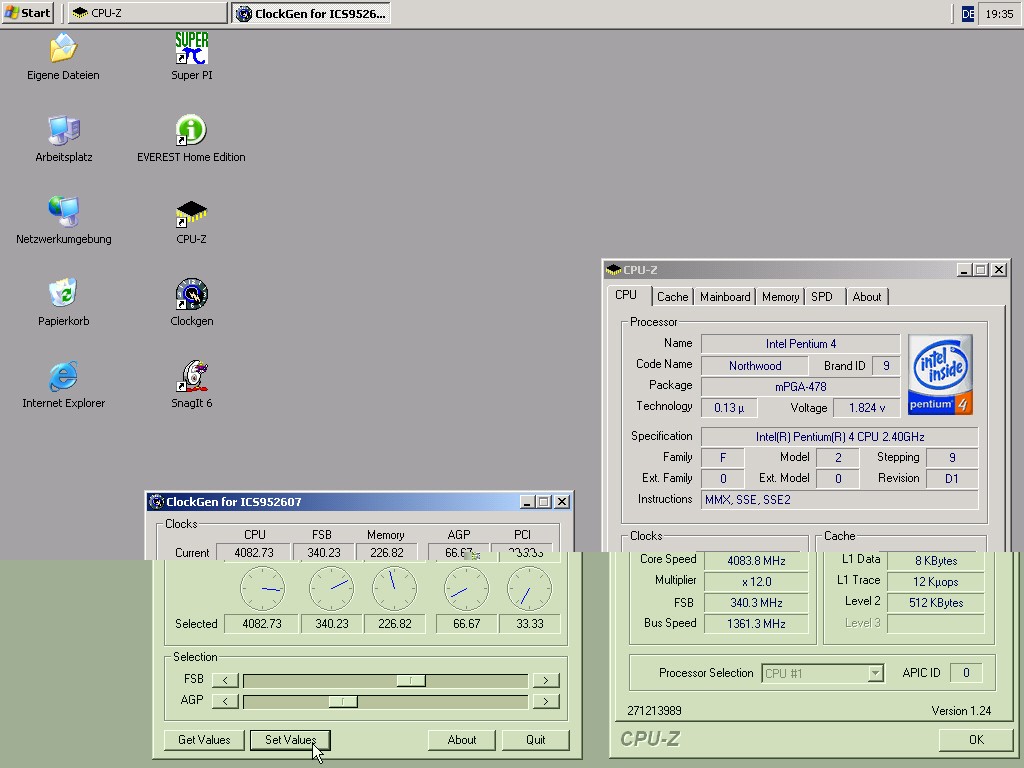This screenshot has width=1024, height=768.
Task: Select the Netzwerkumgebung desktop icon
Action: 63,213
